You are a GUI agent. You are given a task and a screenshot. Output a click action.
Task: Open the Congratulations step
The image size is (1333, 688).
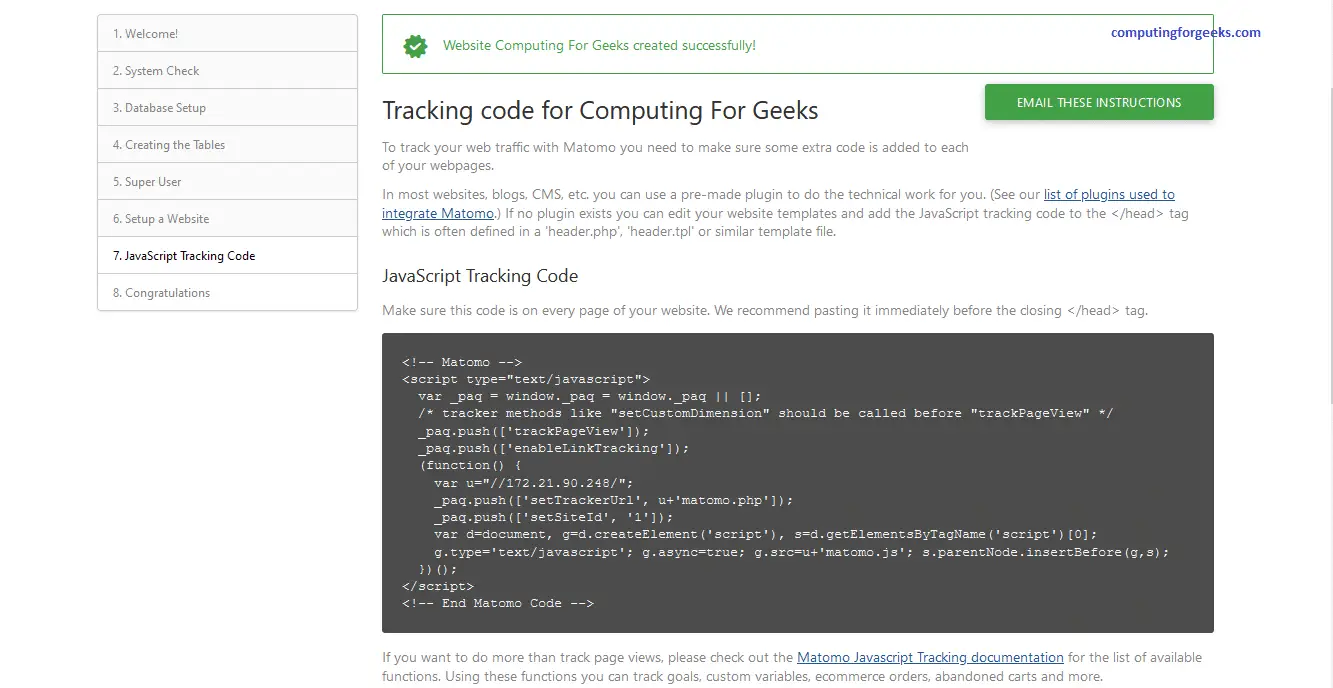coord(162,292)
